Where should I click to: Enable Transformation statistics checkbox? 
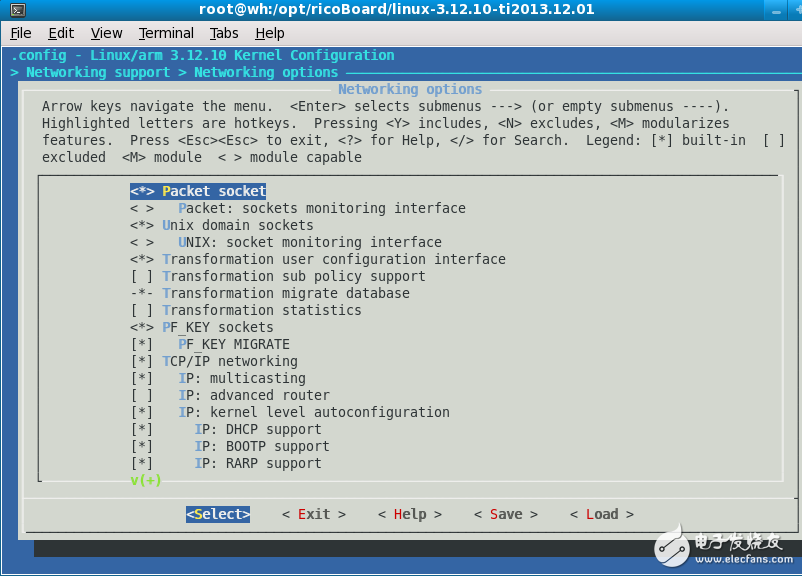pos(142,310)
